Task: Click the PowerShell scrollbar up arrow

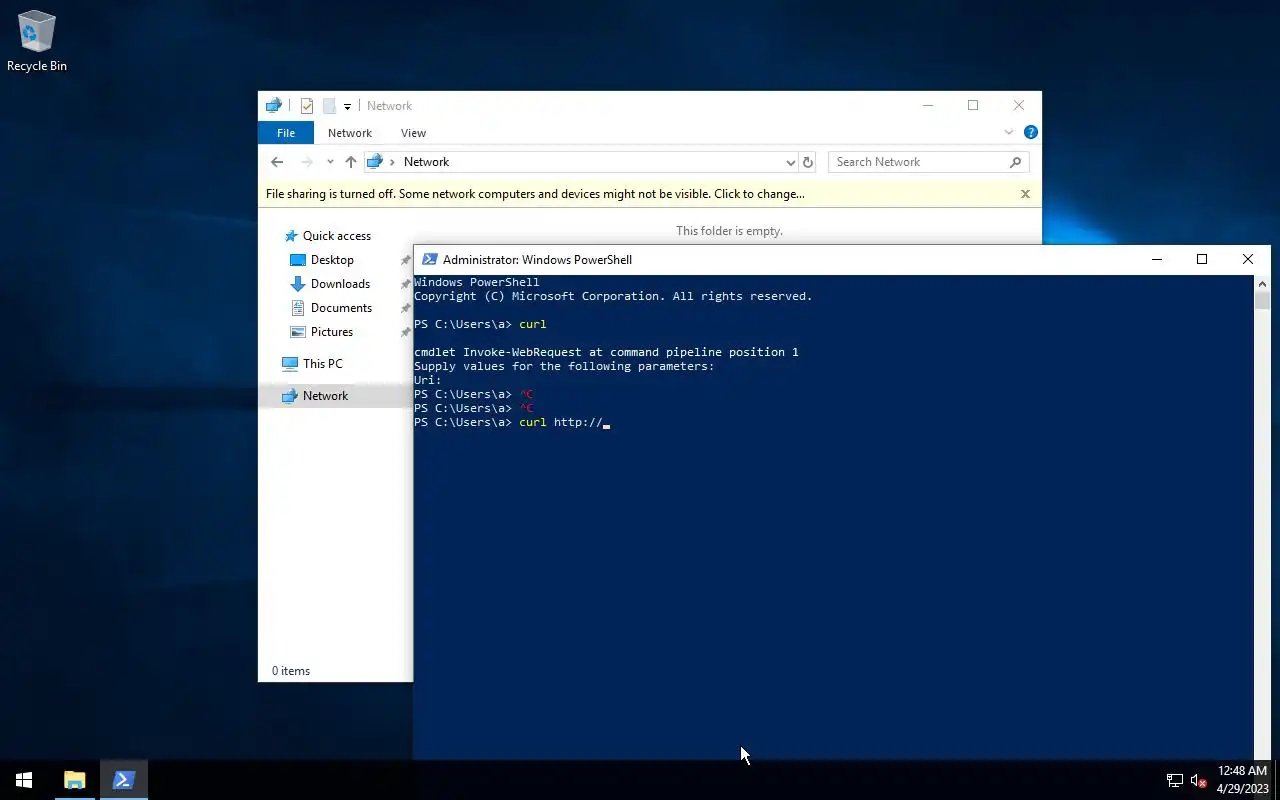Action: click(x=1263, y=283)
